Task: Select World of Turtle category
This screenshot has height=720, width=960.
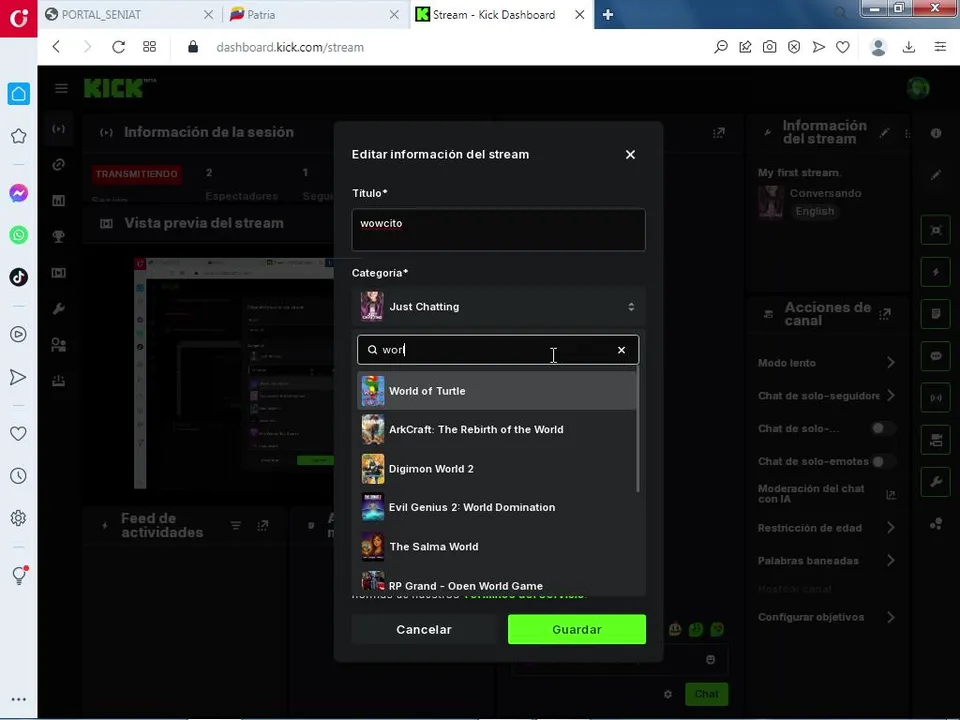Action: [497, 391]
